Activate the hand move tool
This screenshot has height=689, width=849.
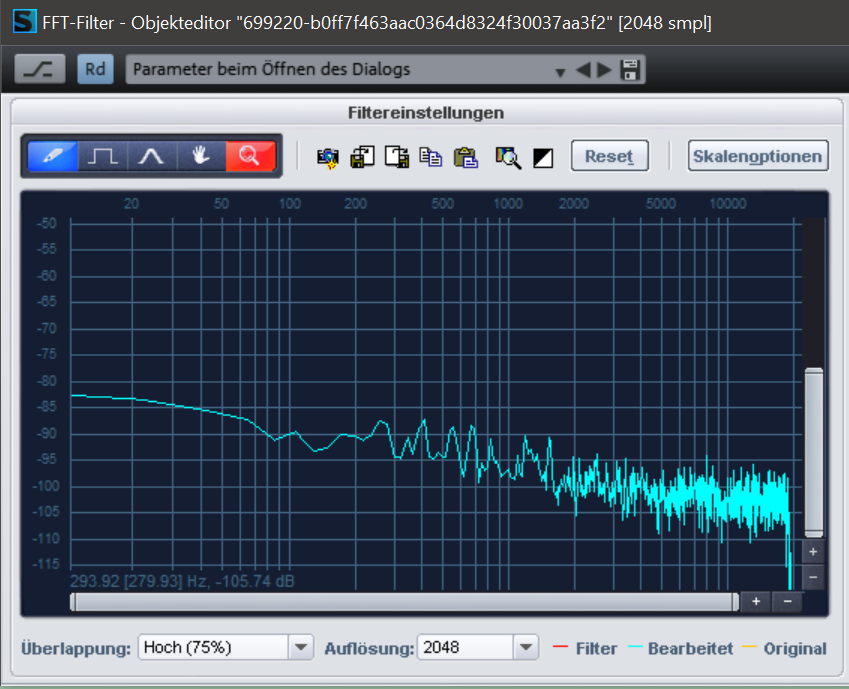[x=200, y=156]
